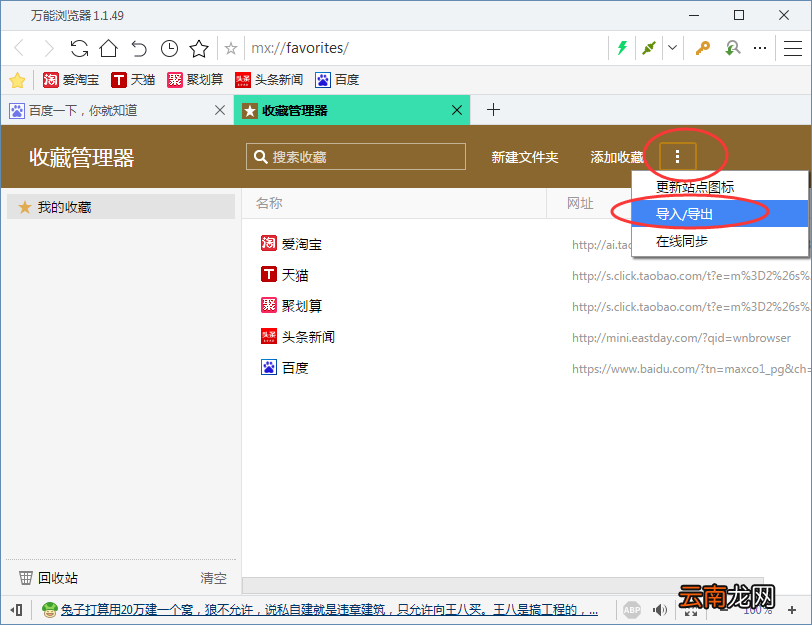Click the yellow star on bookmarks bar
Screen dimensions: 812x625
pos(17,80)
